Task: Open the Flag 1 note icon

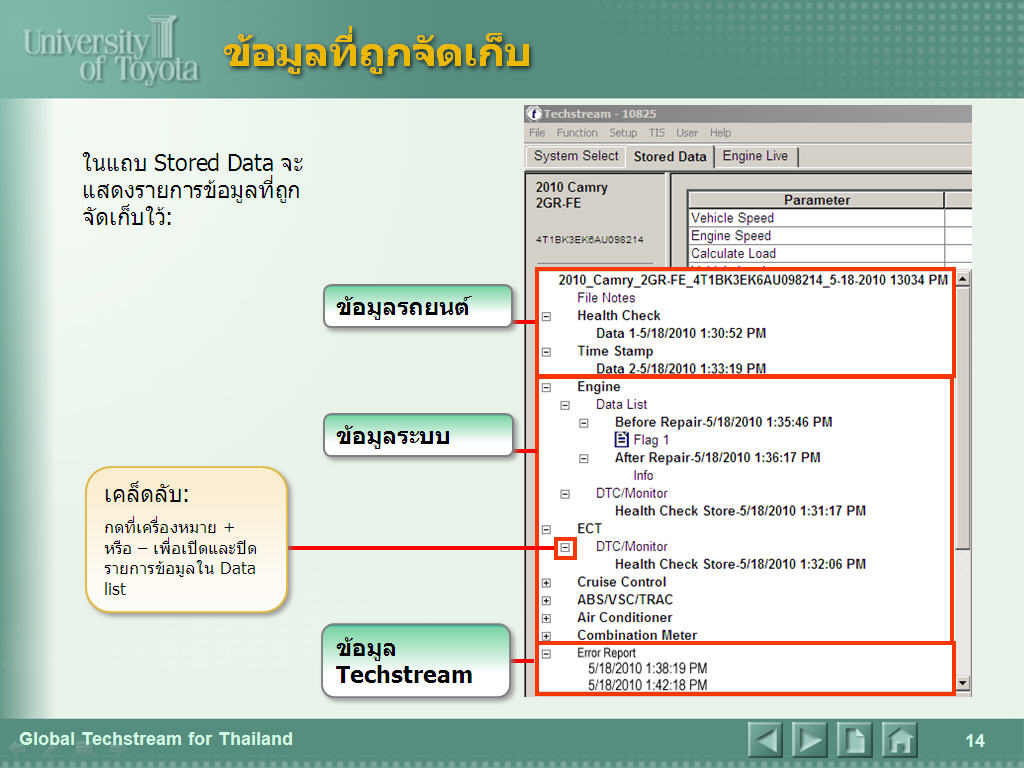Action: pos(622,440)
